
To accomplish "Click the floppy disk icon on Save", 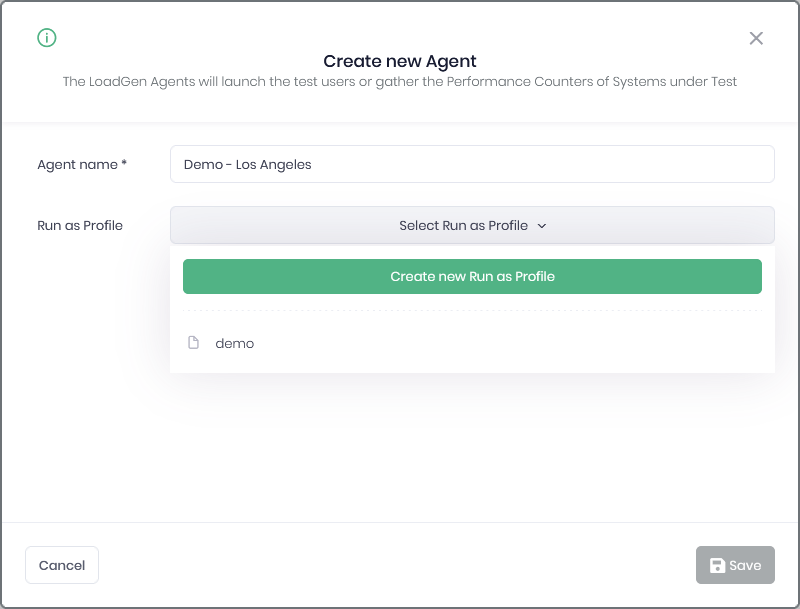I will 717,565.
